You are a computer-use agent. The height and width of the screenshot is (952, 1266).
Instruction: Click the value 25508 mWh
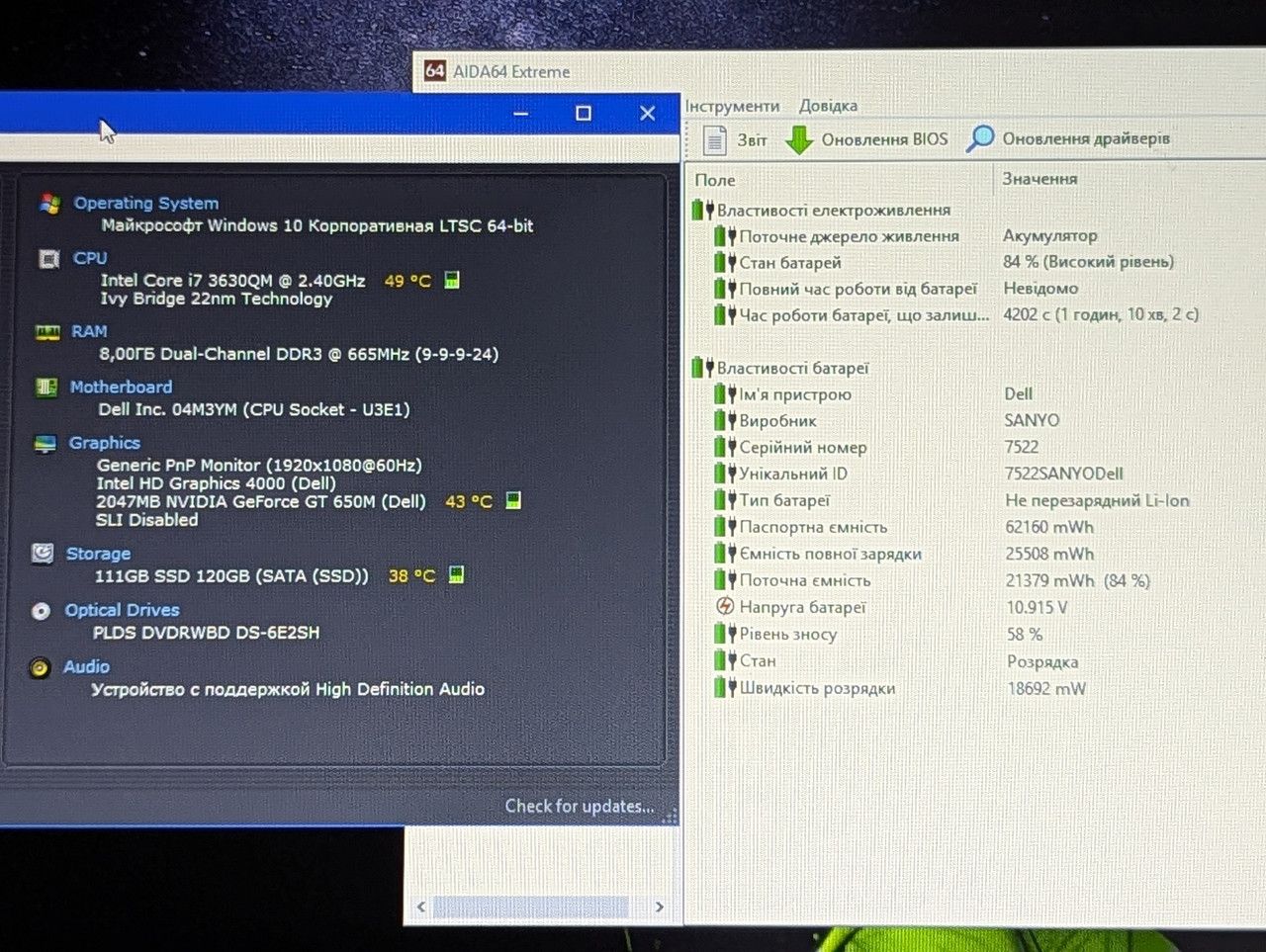click(1049, 554)
